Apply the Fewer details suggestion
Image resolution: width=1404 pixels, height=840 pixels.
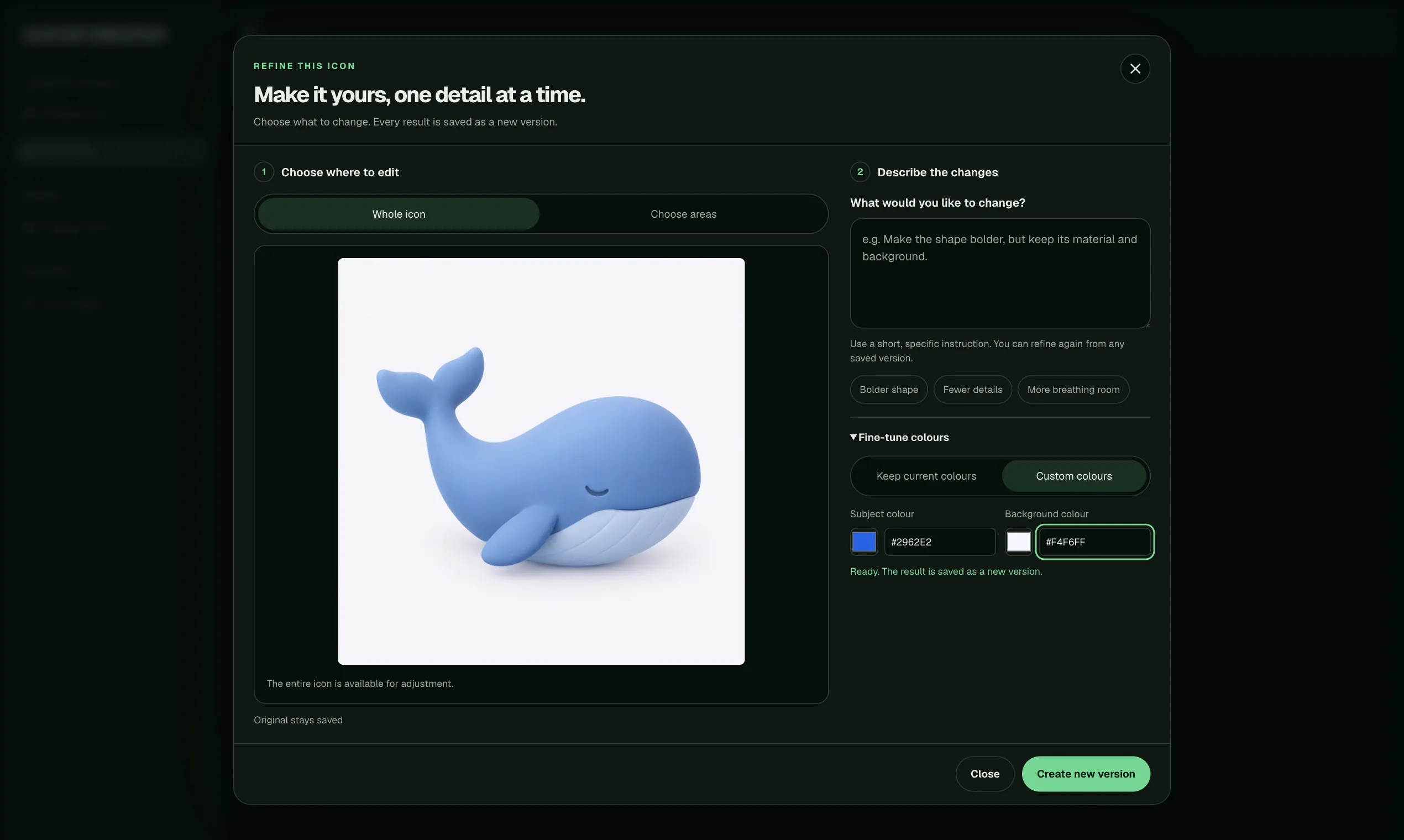click(972, 390)
